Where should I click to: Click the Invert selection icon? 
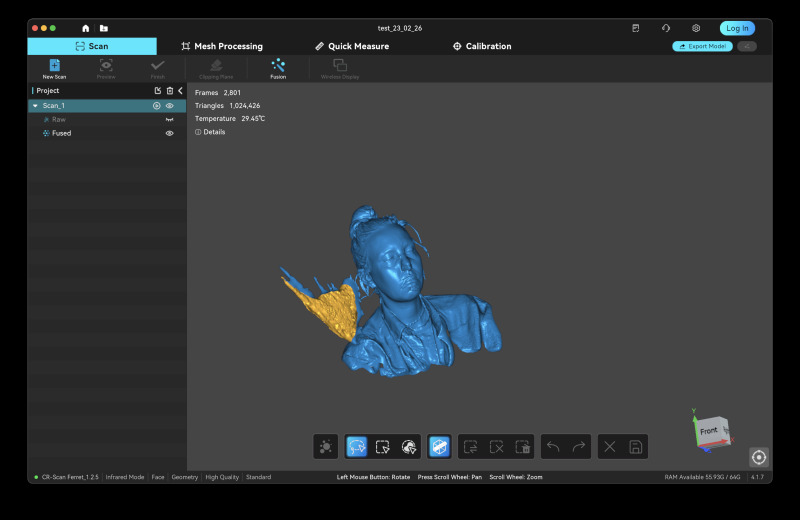[x=470, y=447]
